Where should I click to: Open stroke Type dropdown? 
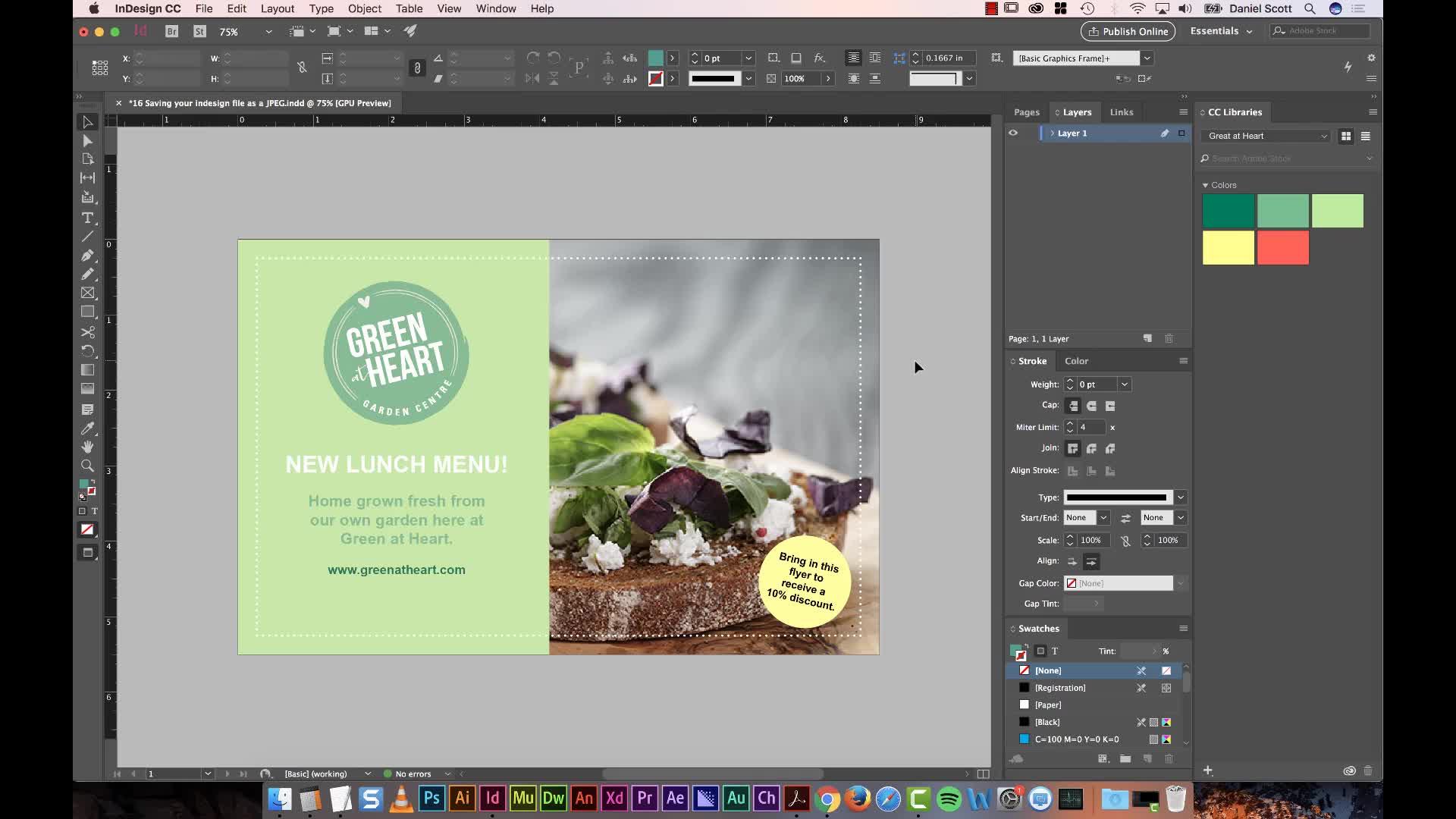1181,497
